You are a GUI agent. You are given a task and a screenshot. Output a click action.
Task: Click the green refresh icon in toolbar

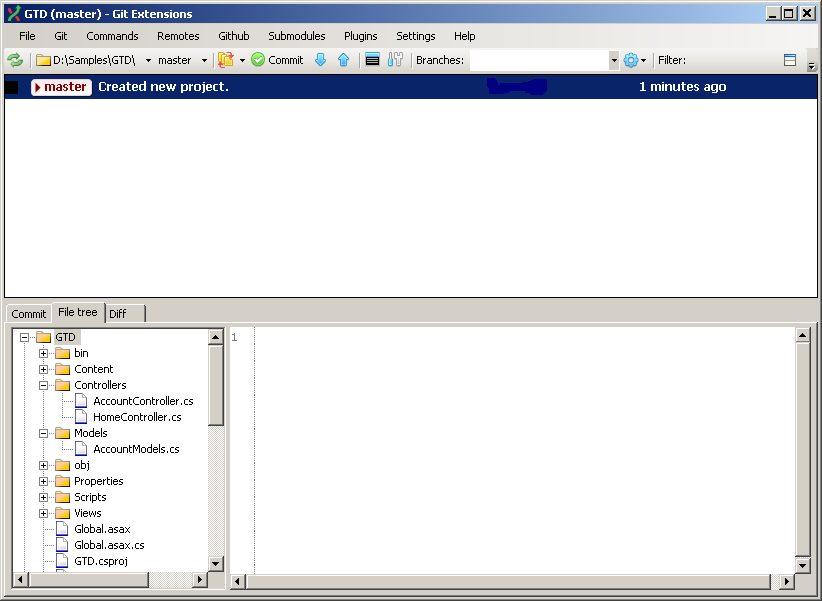pyautogui.click(x=15, y=60)
